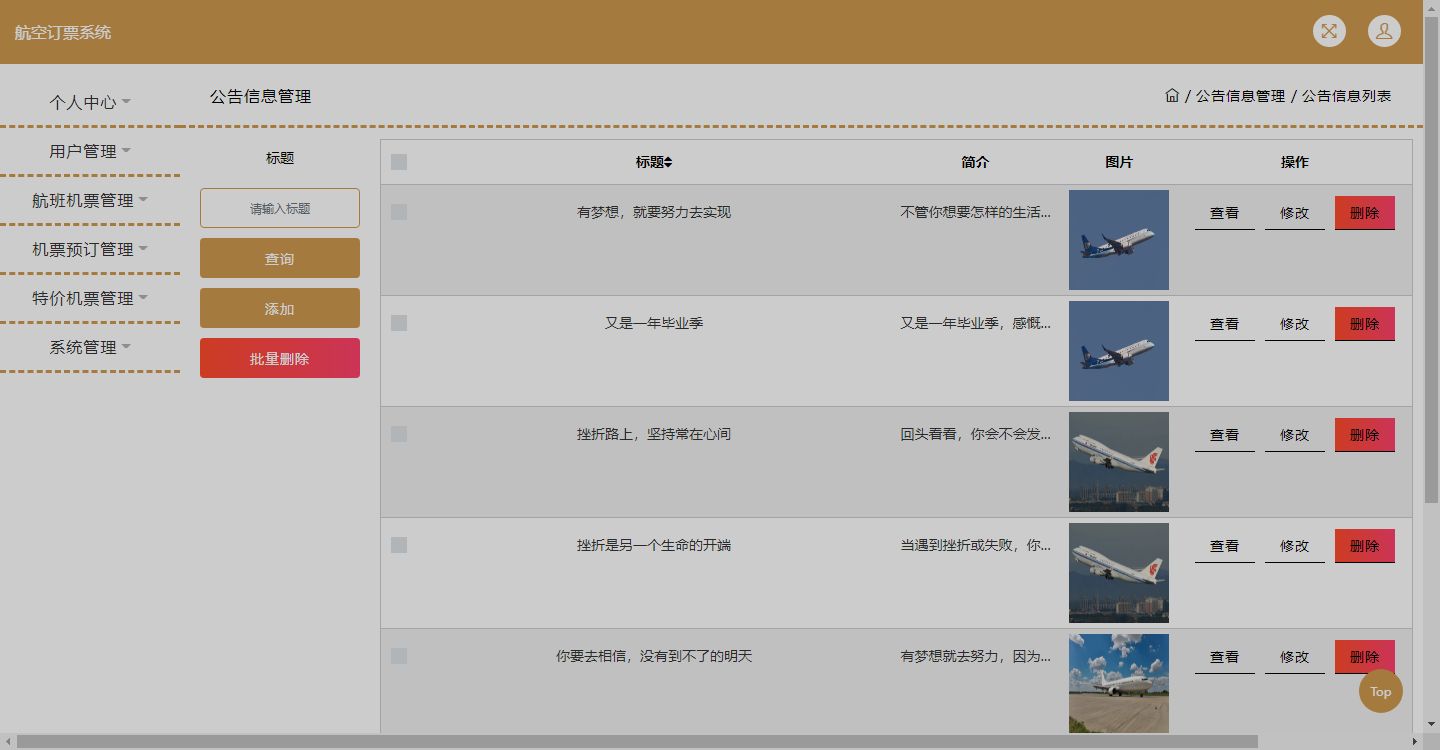The width and height of the screenshot is (1440, 750).
Task: Open the 系统管理 menu
Action: coord(85,347)
